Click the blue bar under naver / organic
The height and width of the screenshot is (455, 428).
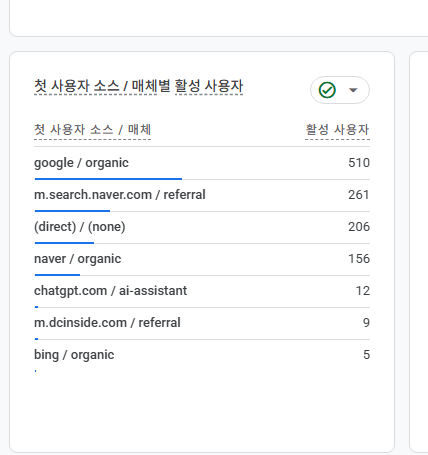click(x=57, y=275)
